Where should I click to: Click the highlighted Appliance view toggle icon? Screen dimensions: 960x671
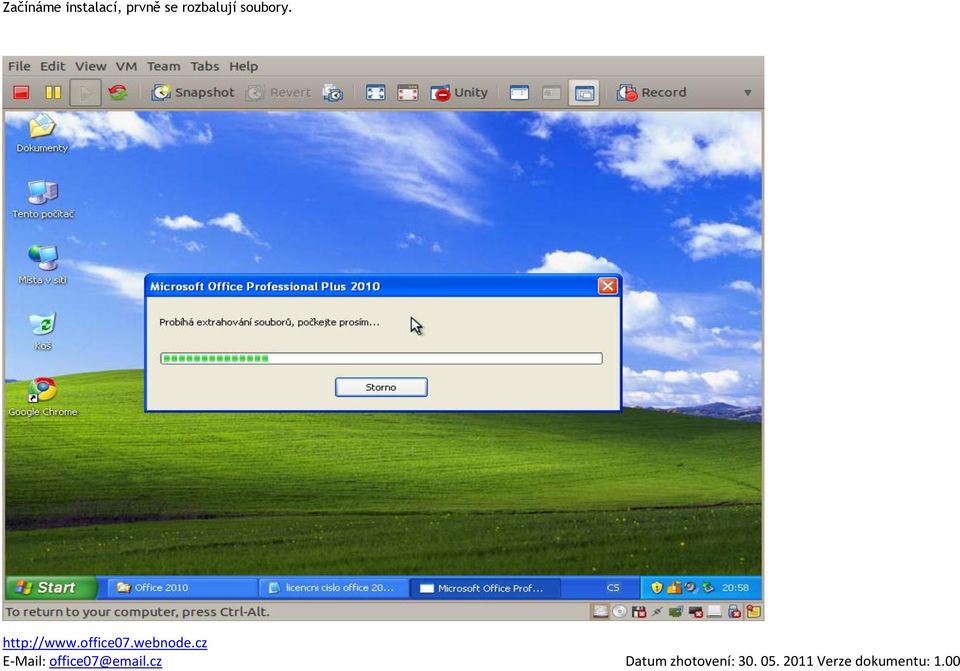(x=583, y=92)
